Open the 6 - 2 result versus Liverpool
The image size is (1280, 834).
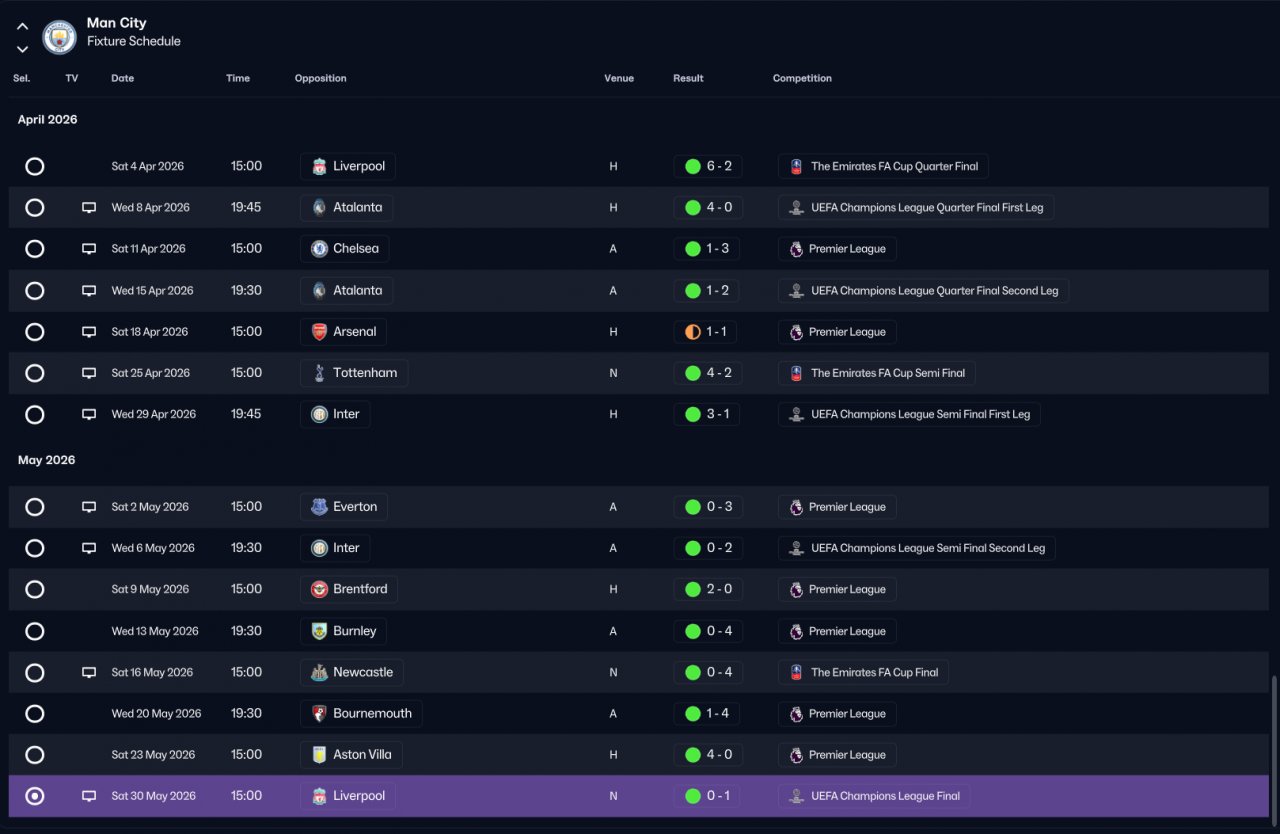pyautogui.click(x=707, y=166)
